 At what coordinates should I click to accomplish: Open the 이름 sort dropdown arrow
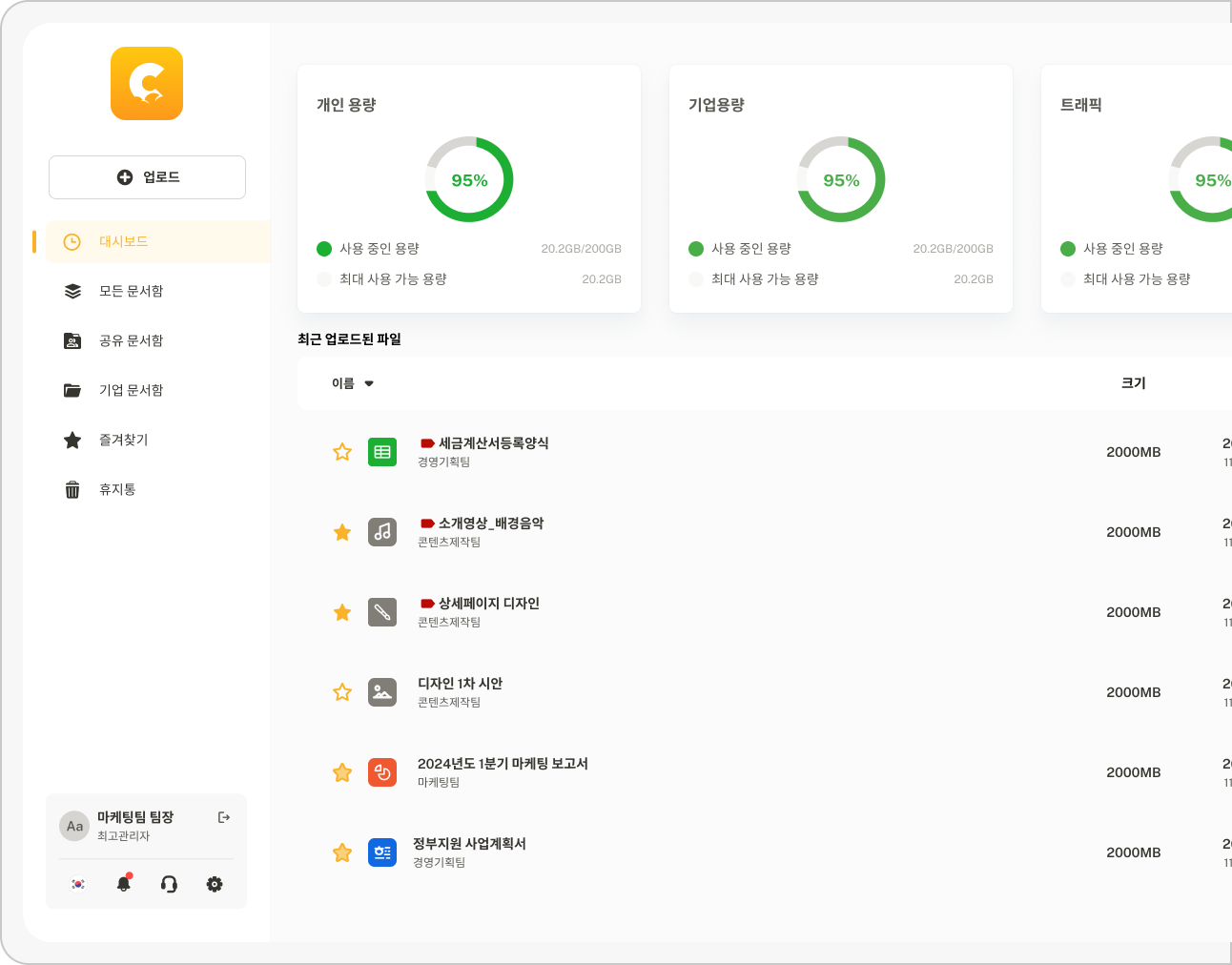tap(369, 383)
